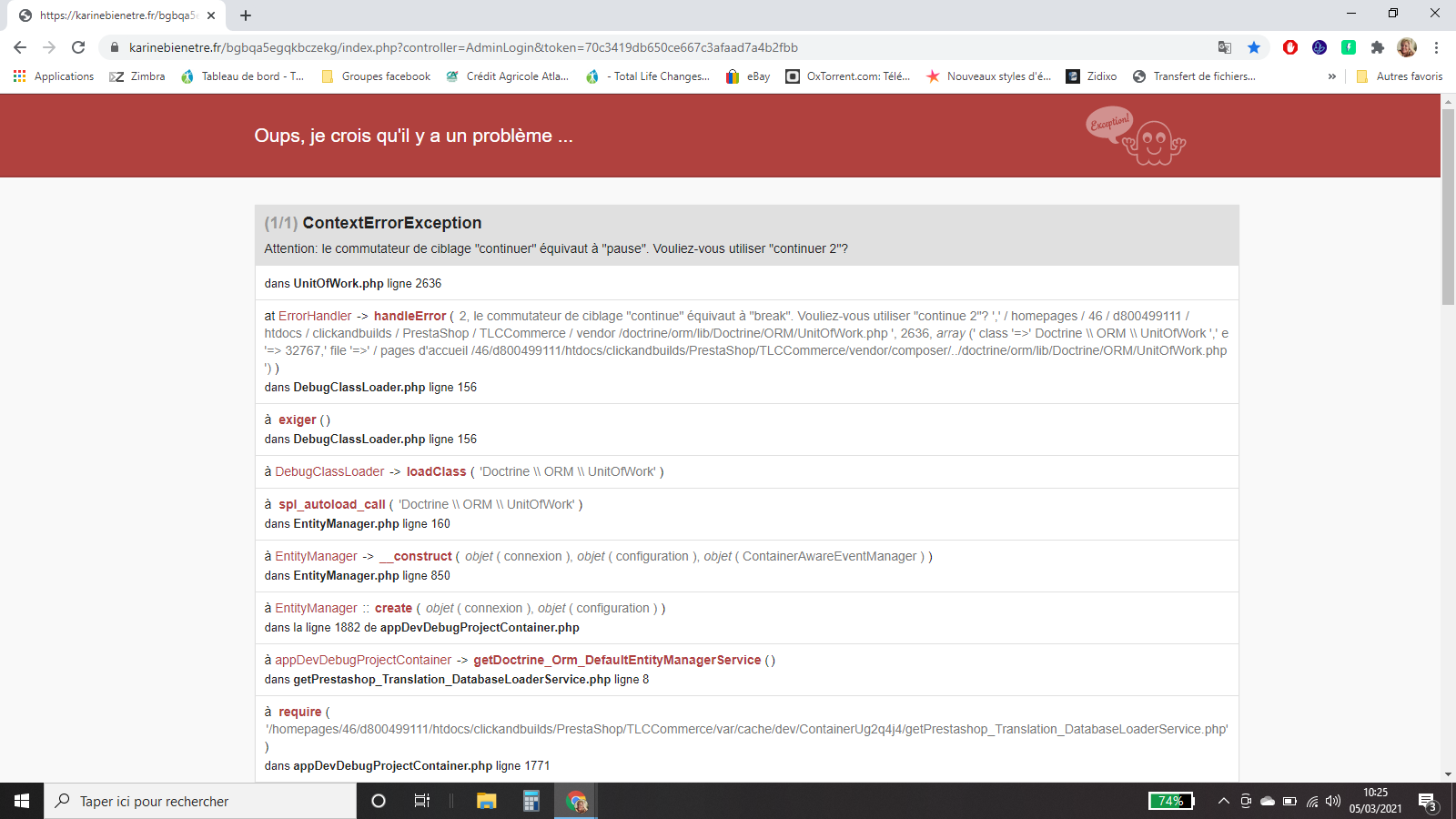Image resolution: width=1456 pixels, height=819 pixels.
Task: Open the Chrome profile avatar
Action: point(1407,47)
